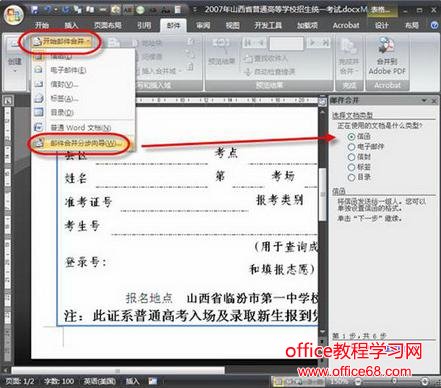Click the macro record icon in status bar

[x=153, y=381]
